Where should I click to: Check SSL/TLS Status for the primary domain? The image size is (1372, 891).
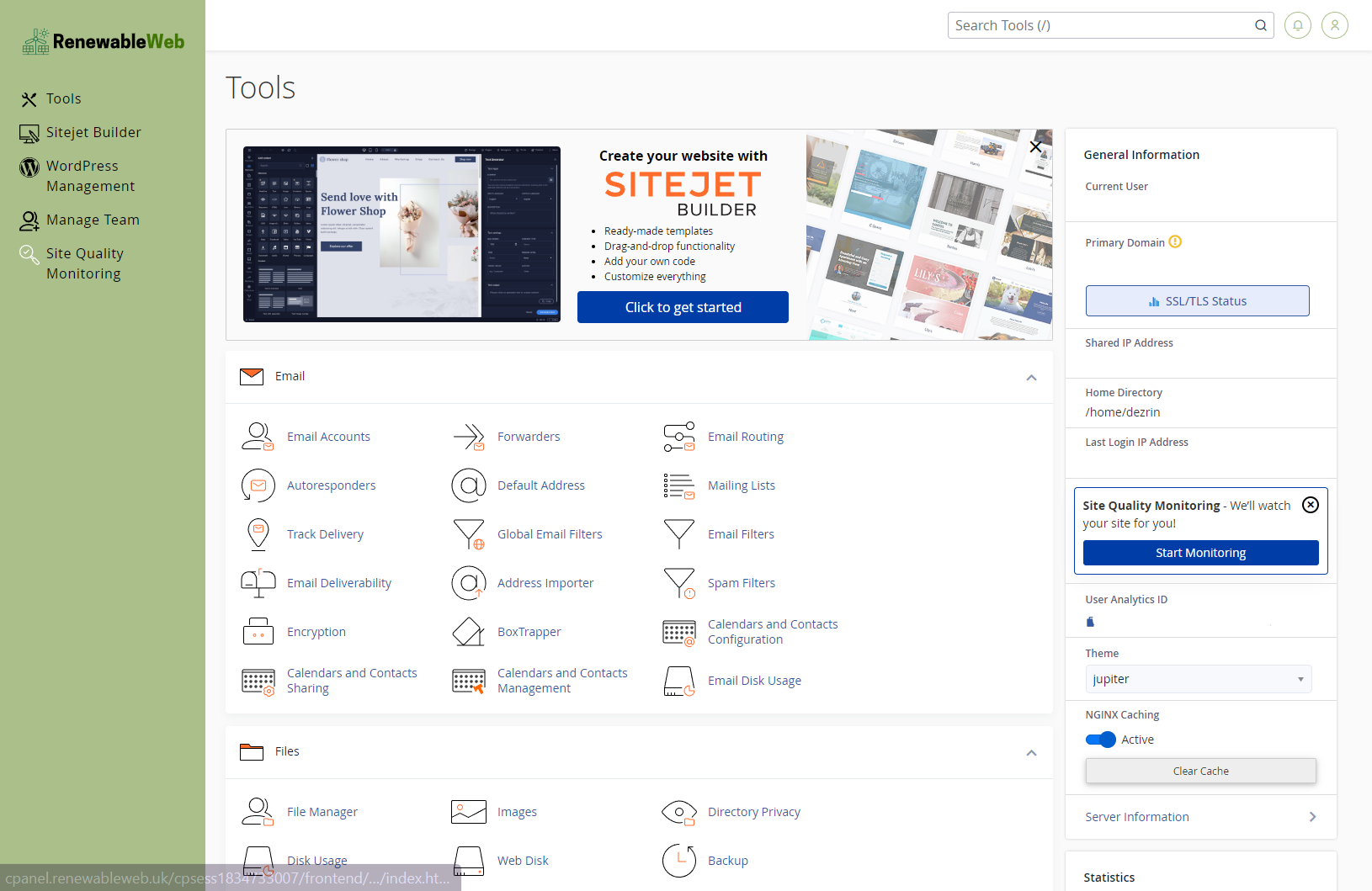point(1197,300)
